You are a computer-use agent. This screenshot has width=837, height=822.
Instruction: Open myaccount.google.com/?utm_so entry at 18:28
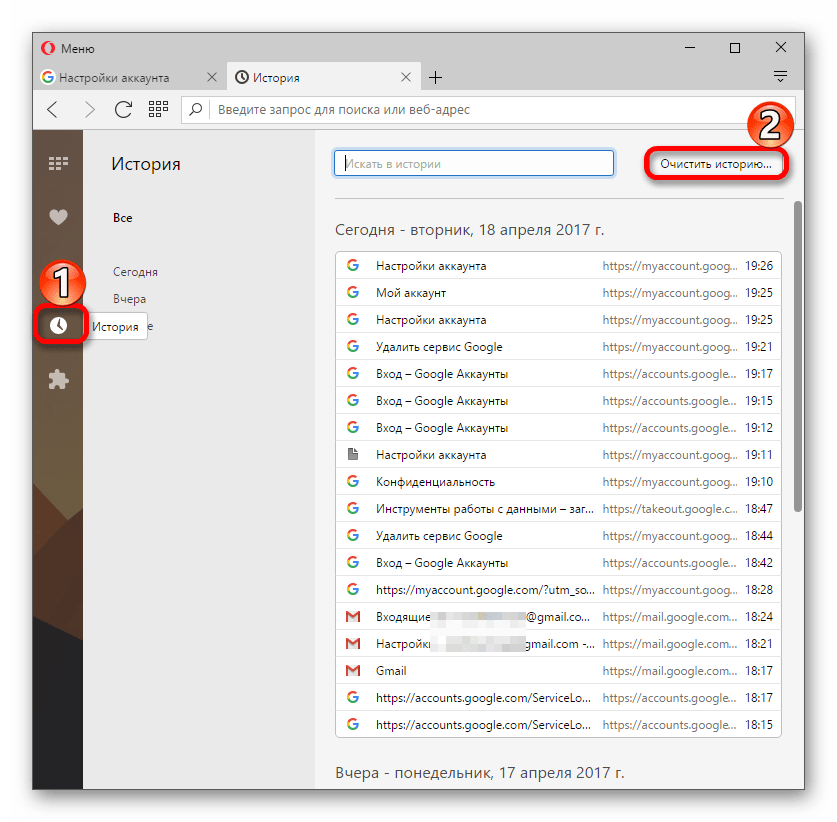click(x=558, y=590)
